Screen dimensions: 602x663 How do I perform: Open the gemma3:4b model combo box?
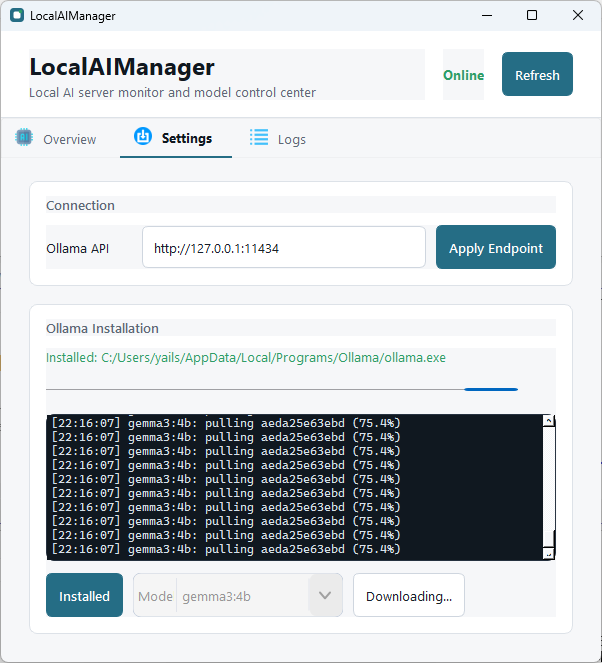point(238,595)
